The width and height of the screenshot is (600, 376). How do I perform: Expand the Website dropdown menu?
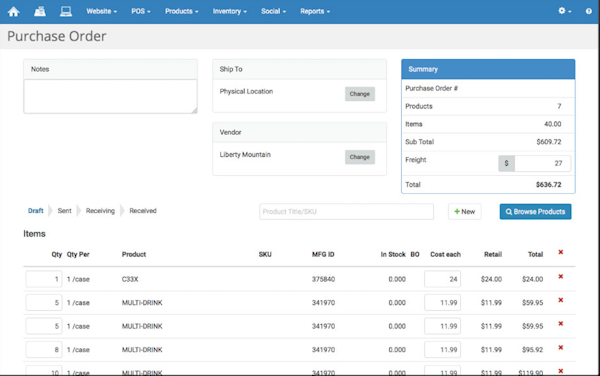(x=101, y=11)
